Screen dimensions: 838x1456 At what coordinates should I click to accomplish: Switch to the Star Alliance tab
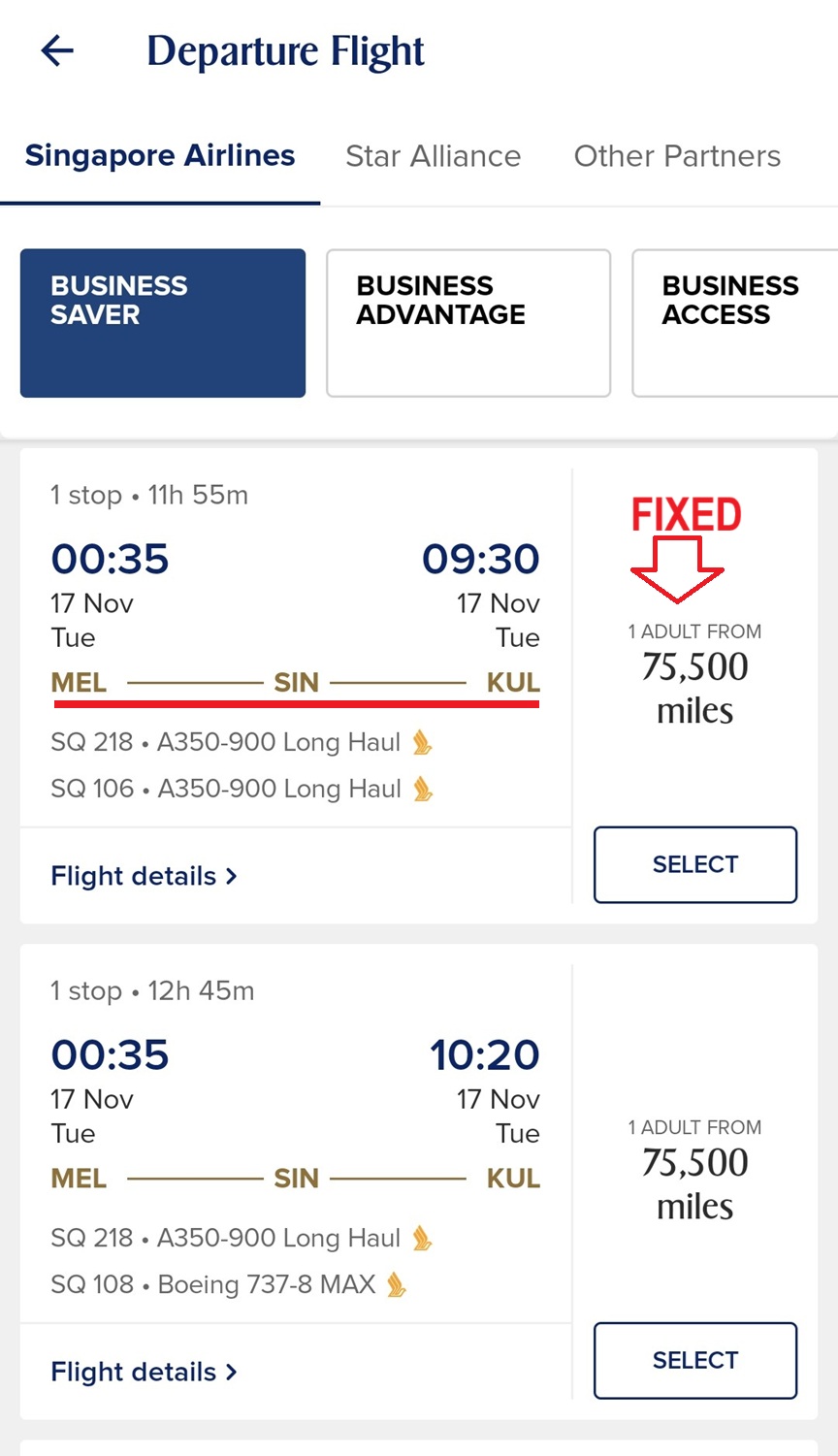click(433, 156)
